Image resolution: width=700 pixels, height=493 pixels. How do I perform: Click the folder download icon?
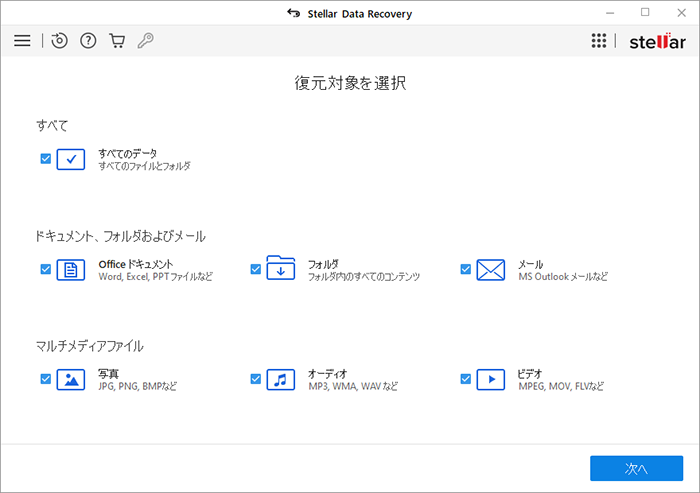point(281,268)
